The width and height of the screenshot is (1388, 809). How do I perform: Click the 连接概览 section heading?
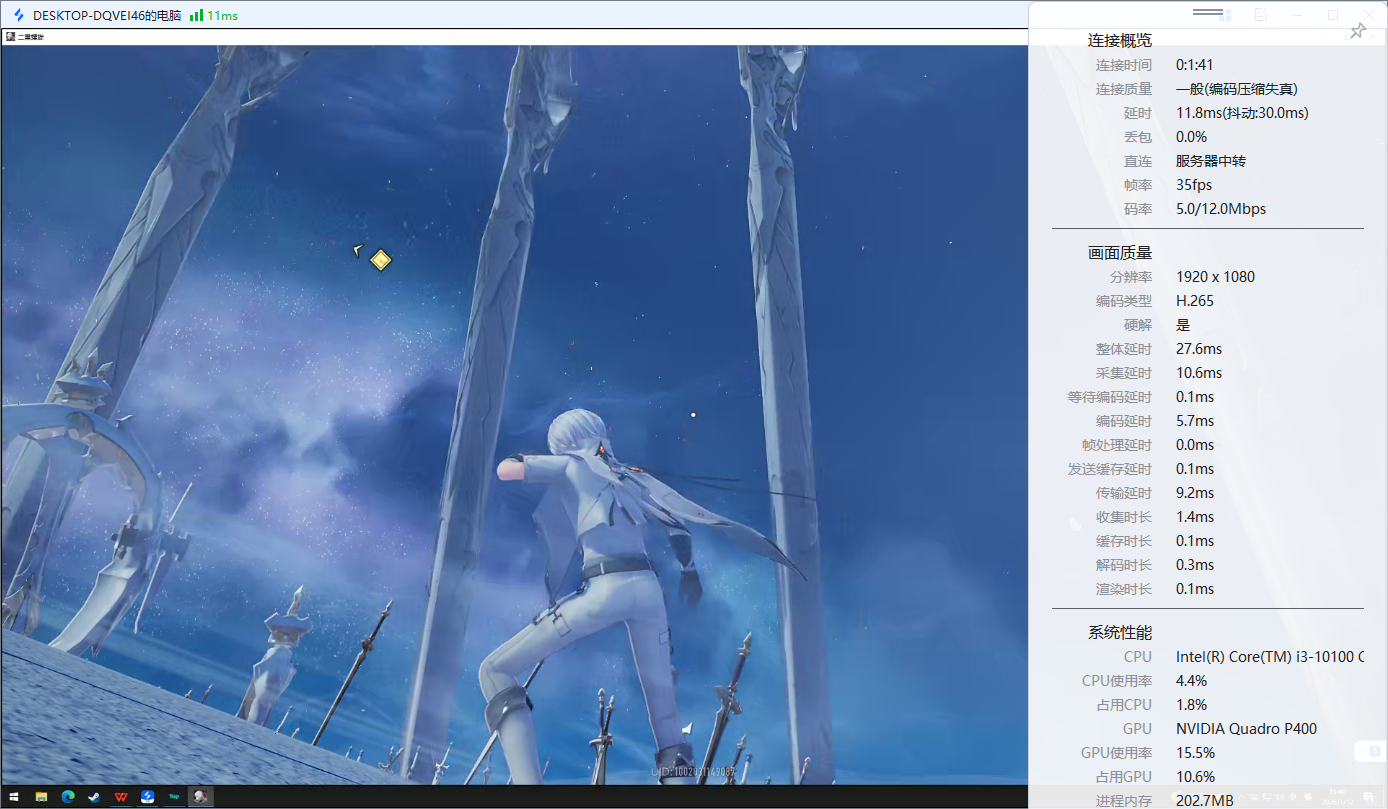click(x=1120, y=41)
